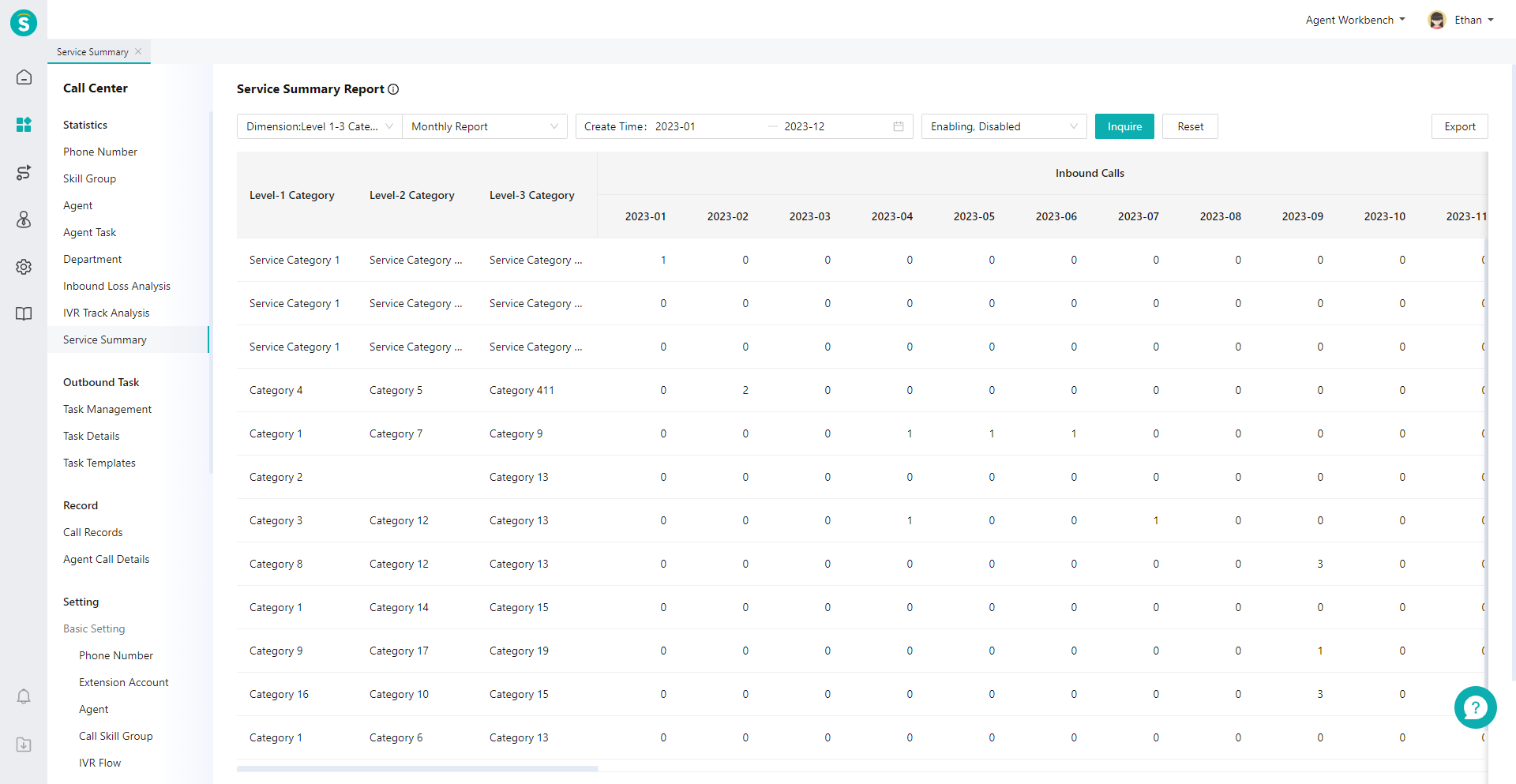Click the Export button

click(1459, 126)
